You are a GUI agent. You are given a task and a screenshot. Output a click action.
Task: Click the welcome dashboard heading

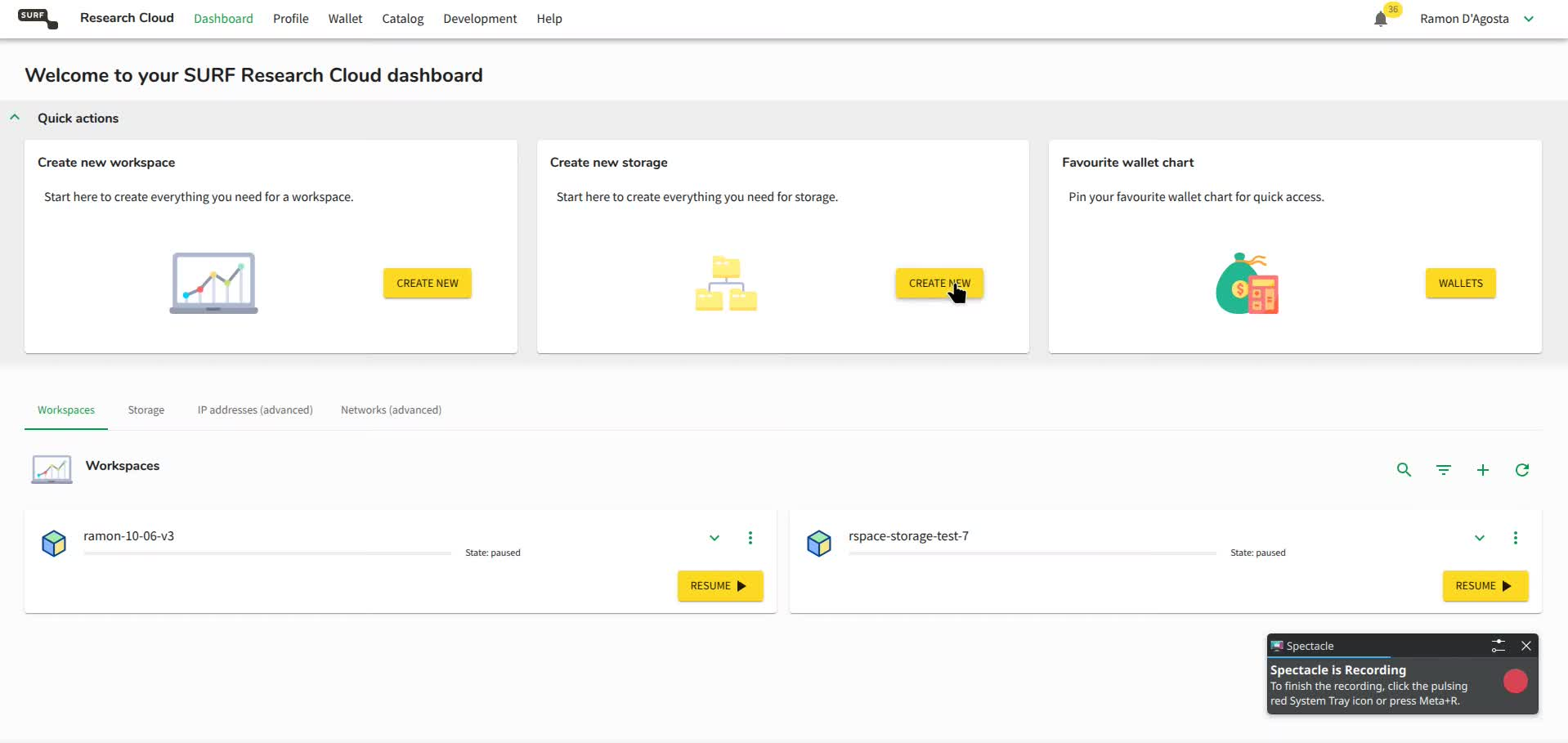tap(253, 75)
